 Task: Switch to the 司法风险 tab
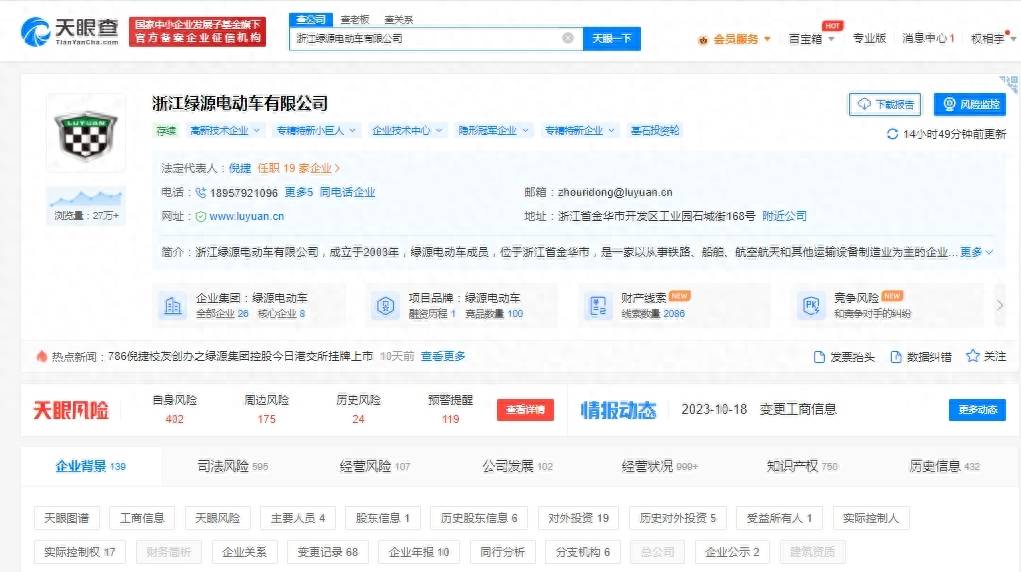tap(231, 466)
